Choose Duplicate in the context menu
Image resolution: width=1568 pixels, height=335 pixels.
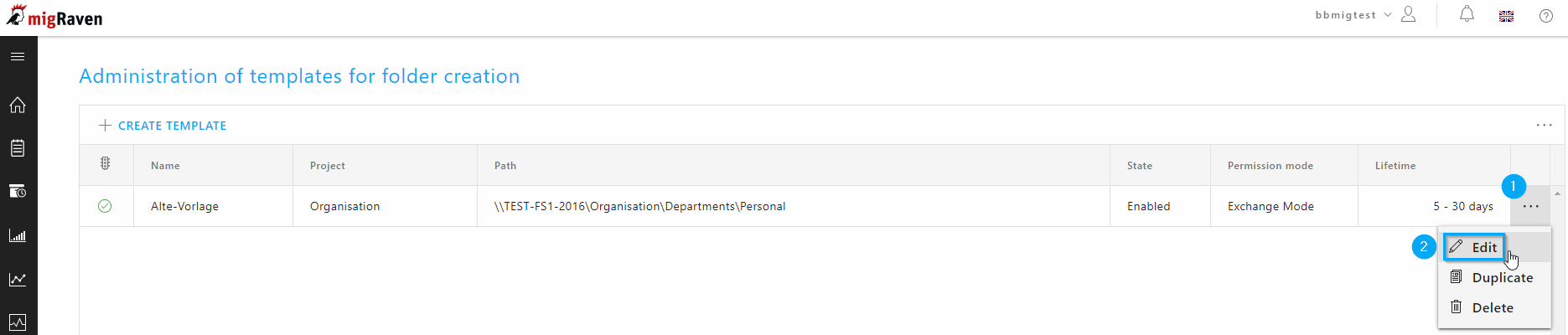[x=1493, y=277]
